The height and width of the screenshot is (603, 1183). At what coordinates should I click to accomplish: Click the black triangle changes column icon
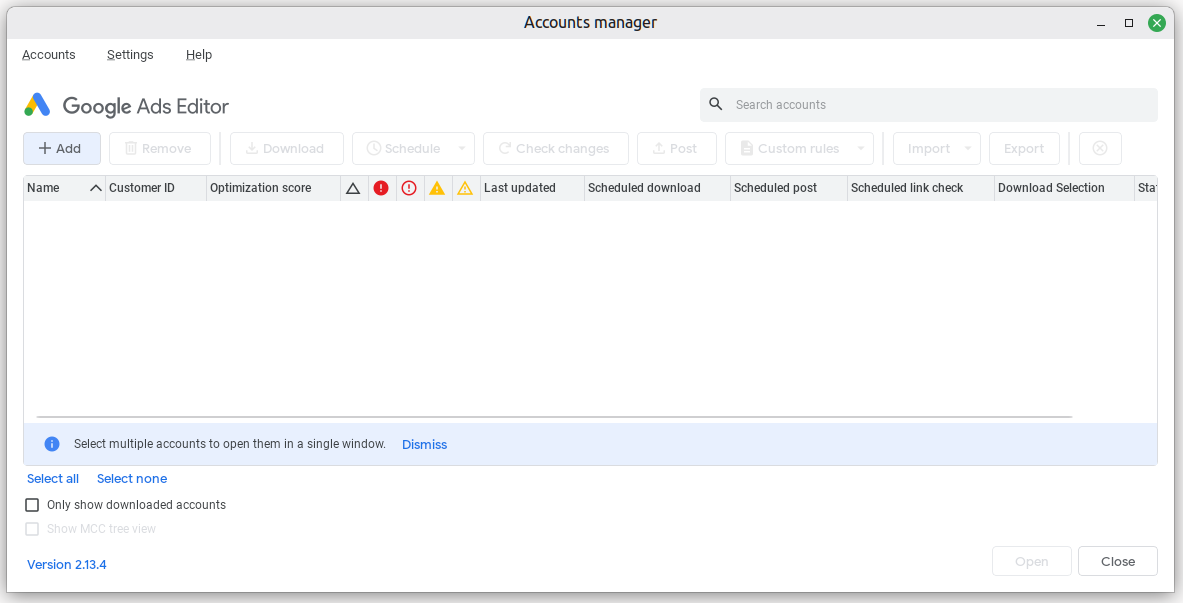(x=353, y=189)
